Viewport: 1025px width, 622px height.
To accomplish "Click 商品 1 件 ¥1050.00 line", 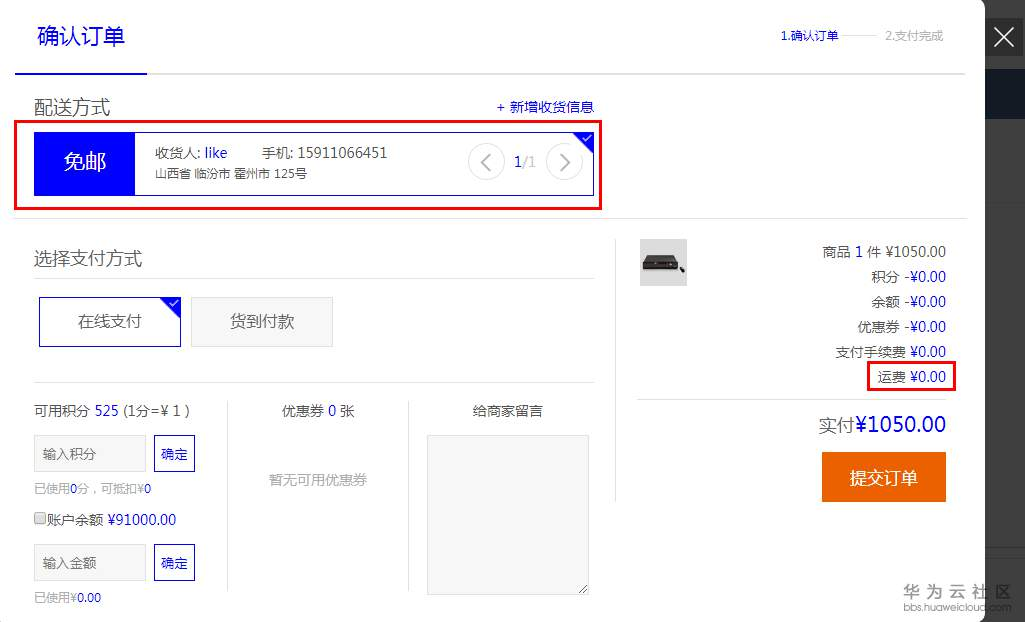I will pos(884,252).
